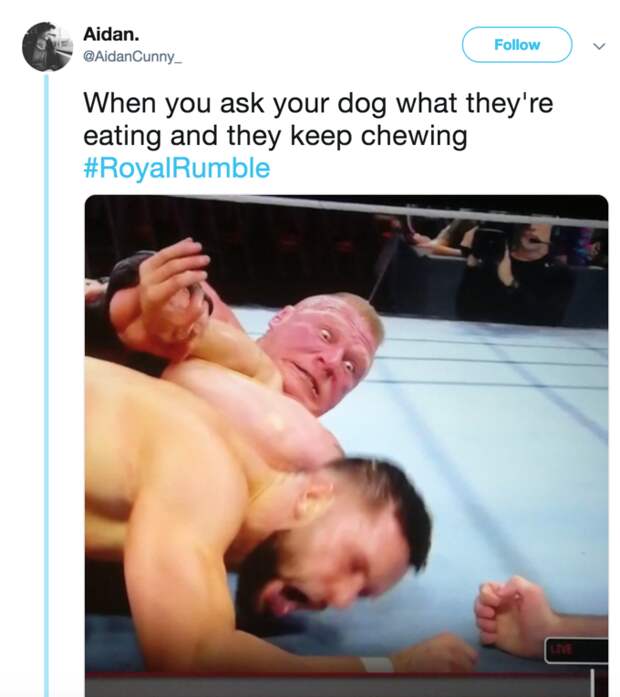Click the blue thread line beside the tweet
The height and width of the screenshot is (697, 620).
(46, 386)
